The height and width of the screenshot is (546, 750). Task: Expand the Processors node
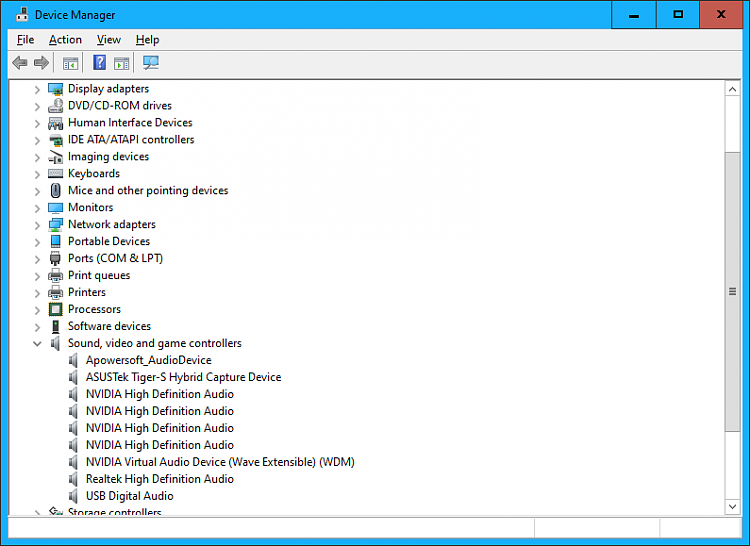click(x=37, y=310)
